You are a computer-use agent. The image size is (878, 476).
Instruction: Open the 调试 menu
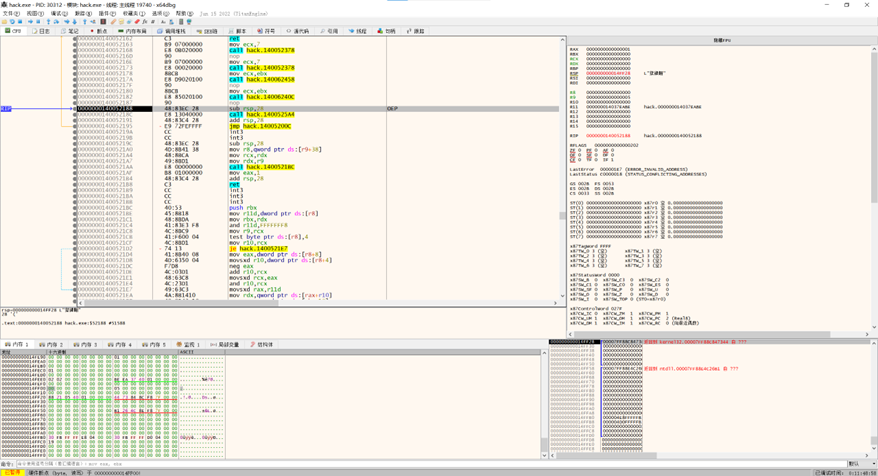pyautogui.click(x=59, y=13)
